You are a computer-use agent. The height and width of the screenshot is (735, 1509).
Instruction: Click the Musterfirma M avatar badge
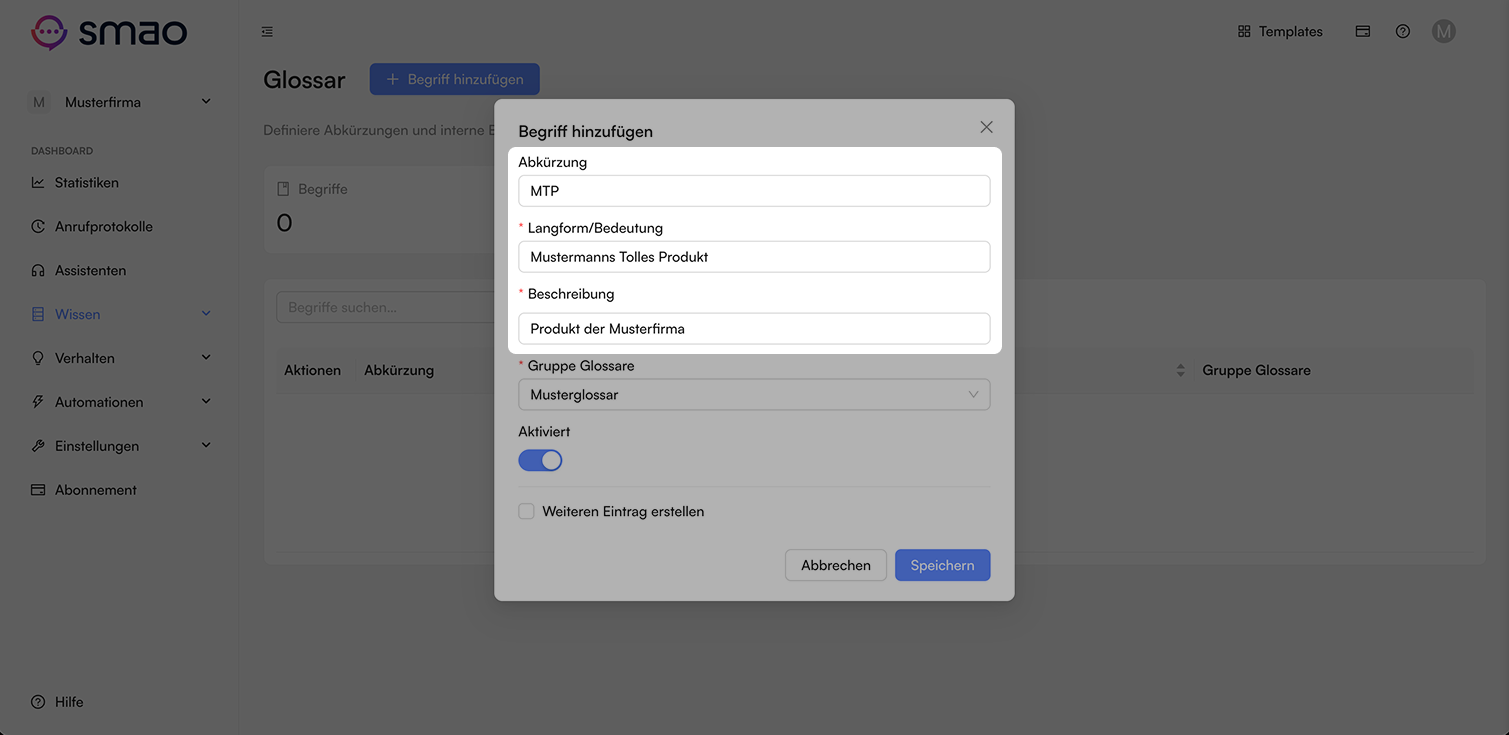click(x=39, y=102)
